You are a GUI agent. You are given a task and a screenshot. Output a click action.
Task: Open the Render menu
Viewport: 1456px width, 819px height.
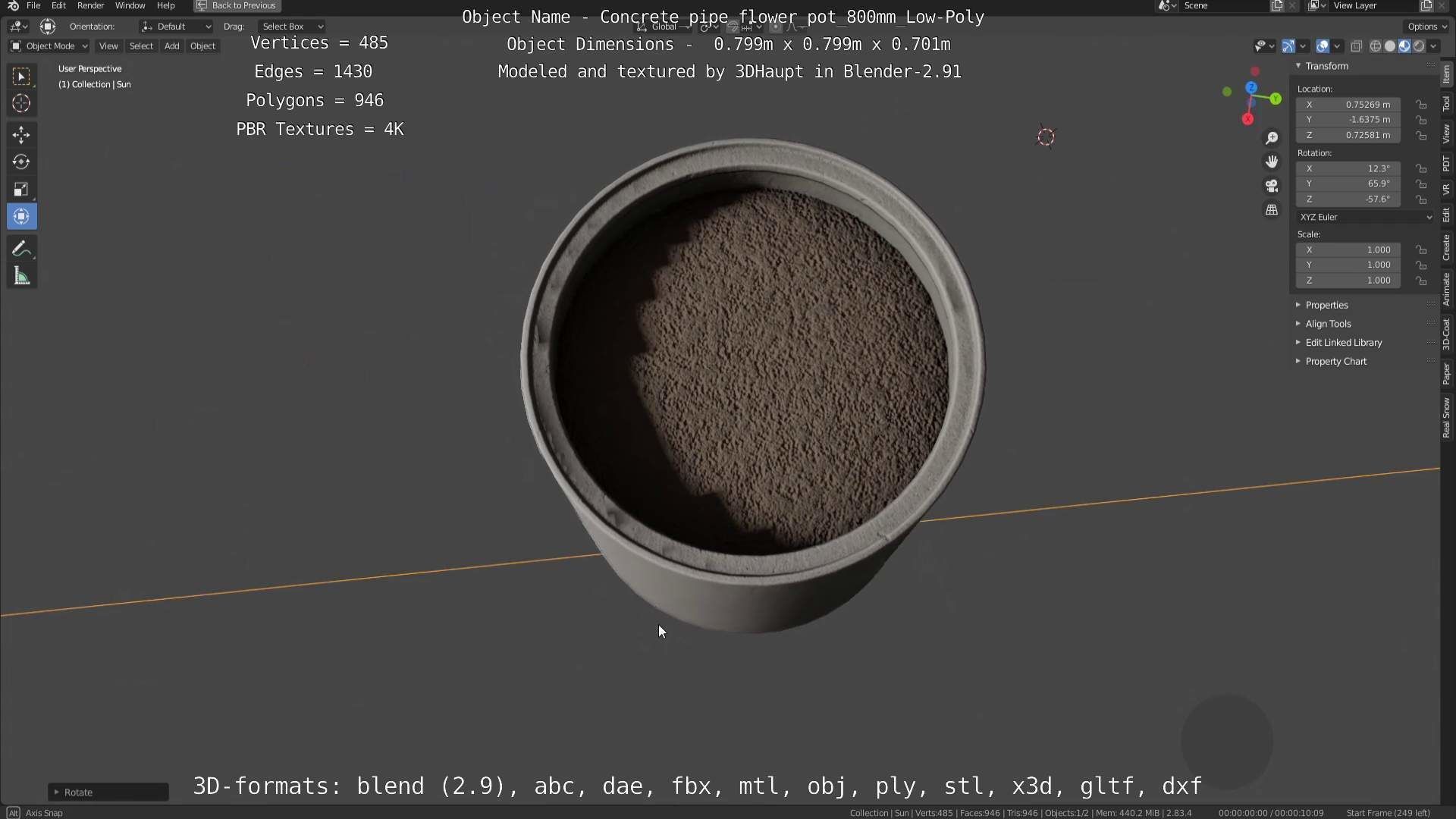pos(90,5)
